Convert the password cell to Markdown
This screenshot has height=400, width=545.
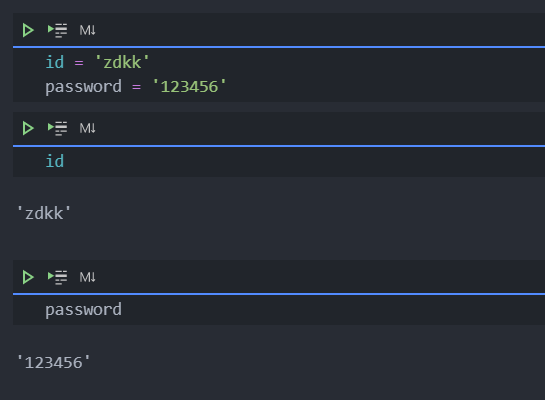point(87,277)
